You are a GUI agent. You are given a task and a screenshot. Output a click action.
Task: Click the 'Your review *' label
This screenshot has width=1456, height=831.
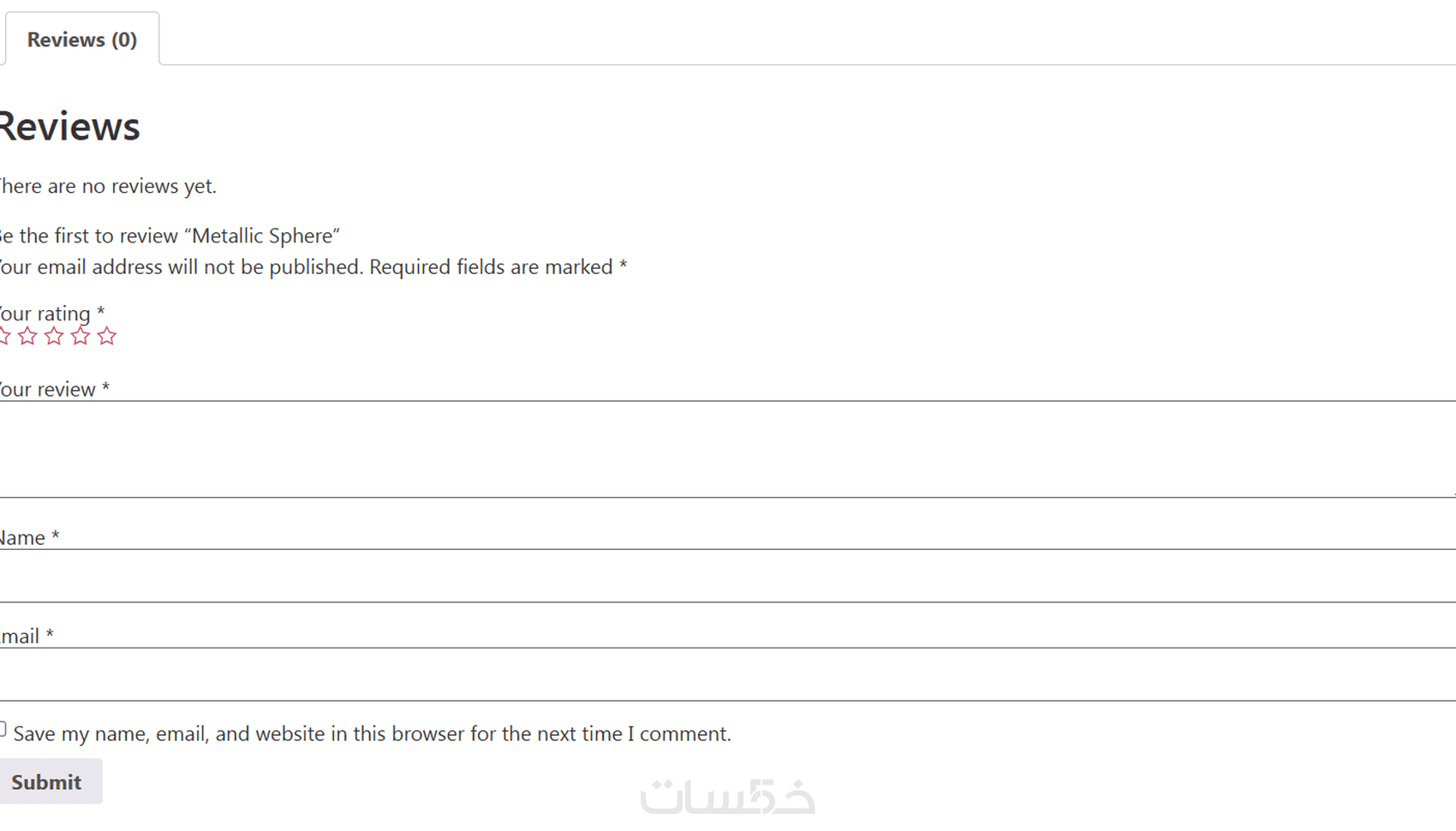point(53,390)
